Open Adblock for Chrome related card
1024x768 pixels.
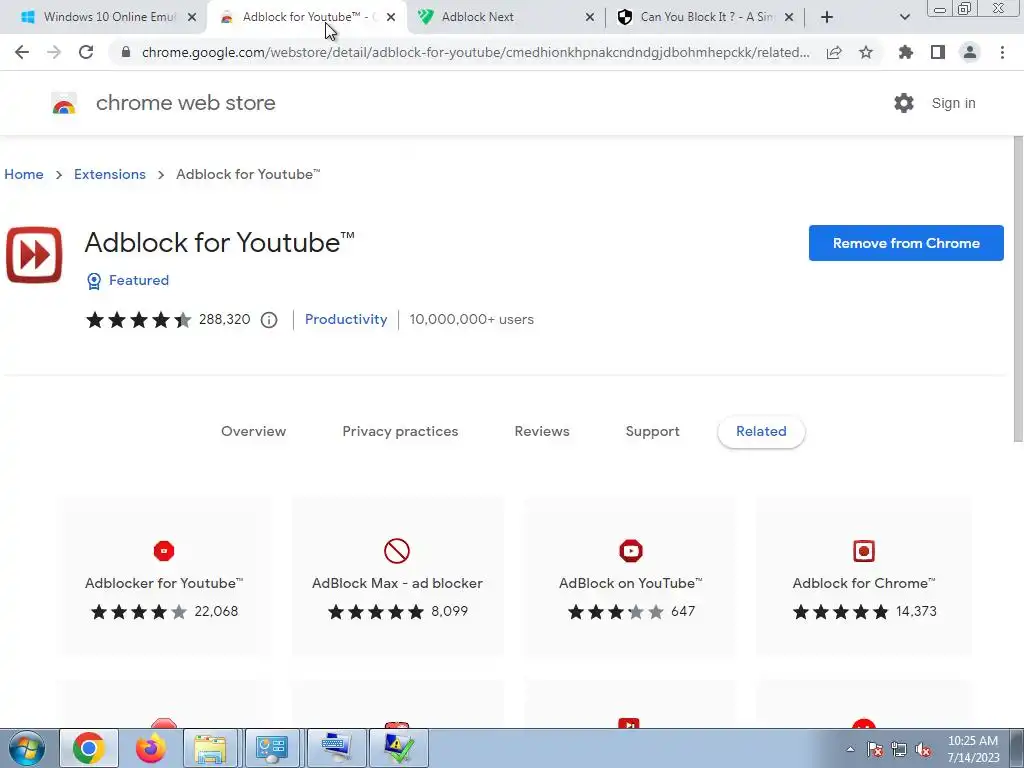coord(863,576)
